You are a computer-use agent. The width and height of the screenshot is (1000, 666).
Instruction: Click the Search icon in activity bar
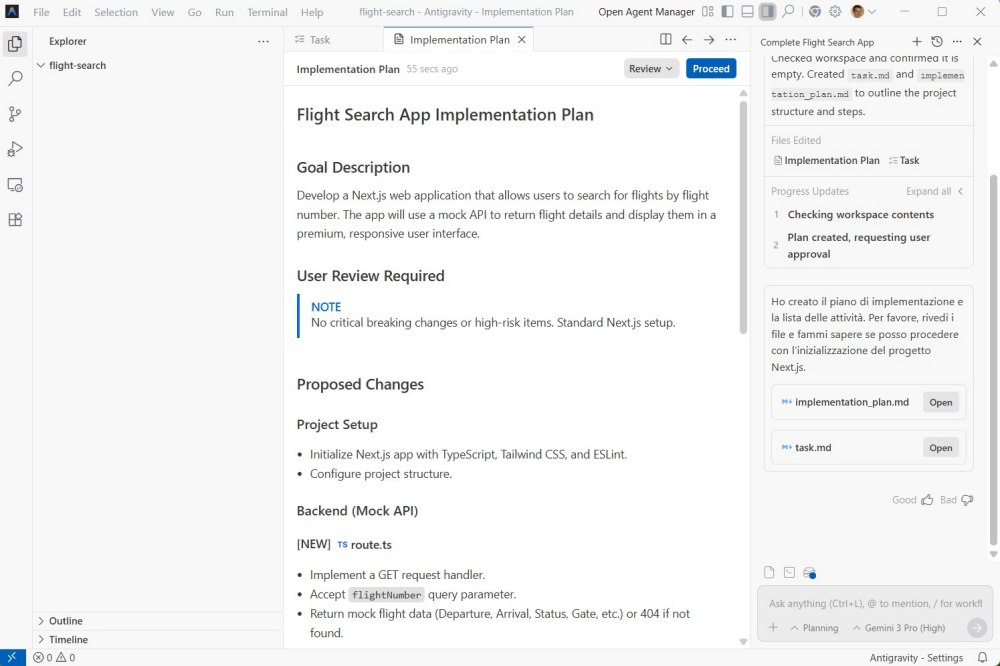point(15,78)
